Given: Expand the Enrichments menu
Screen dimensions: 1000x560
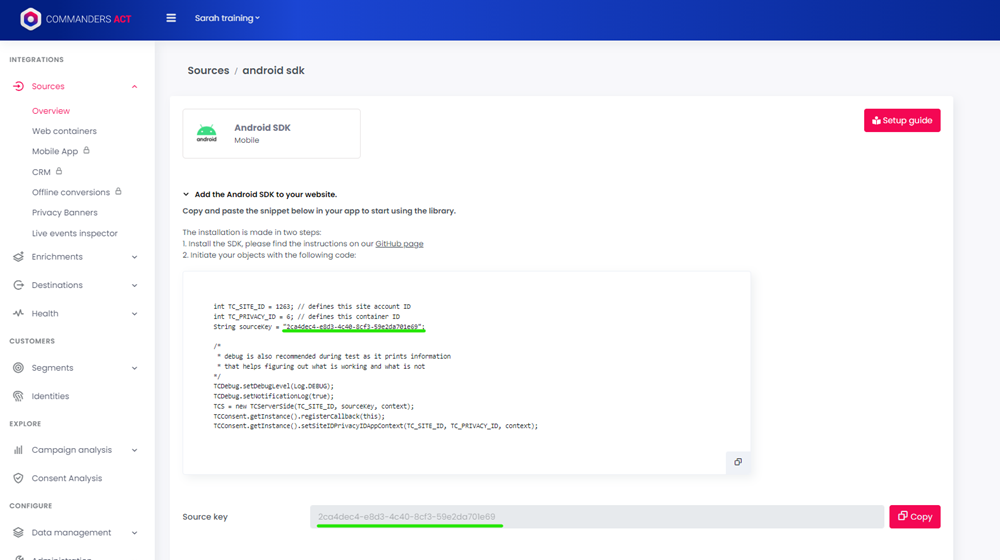Looking at the screenshot, I should click(x=135, y=257).
